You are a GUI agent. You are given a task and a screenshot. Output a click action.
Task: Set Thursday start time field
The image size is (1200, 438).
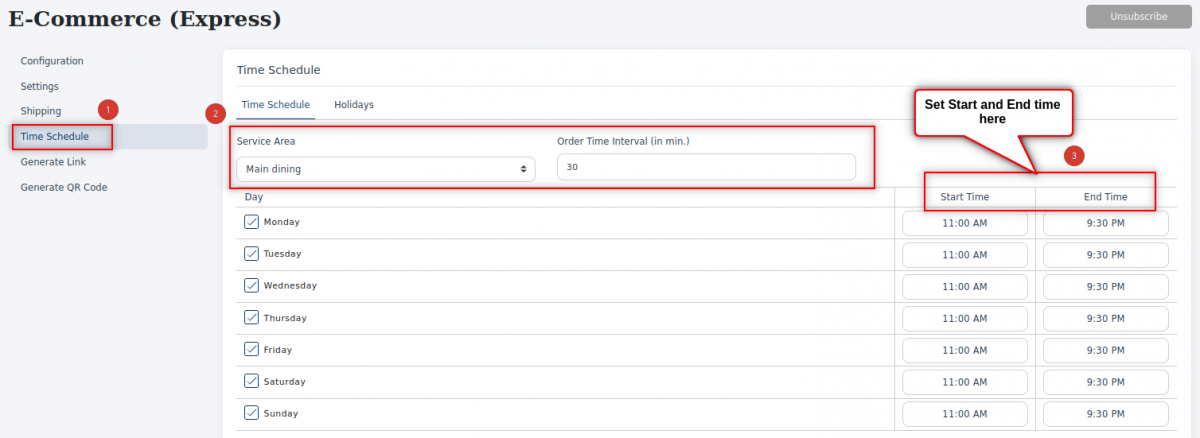click(x=965, y=319)
